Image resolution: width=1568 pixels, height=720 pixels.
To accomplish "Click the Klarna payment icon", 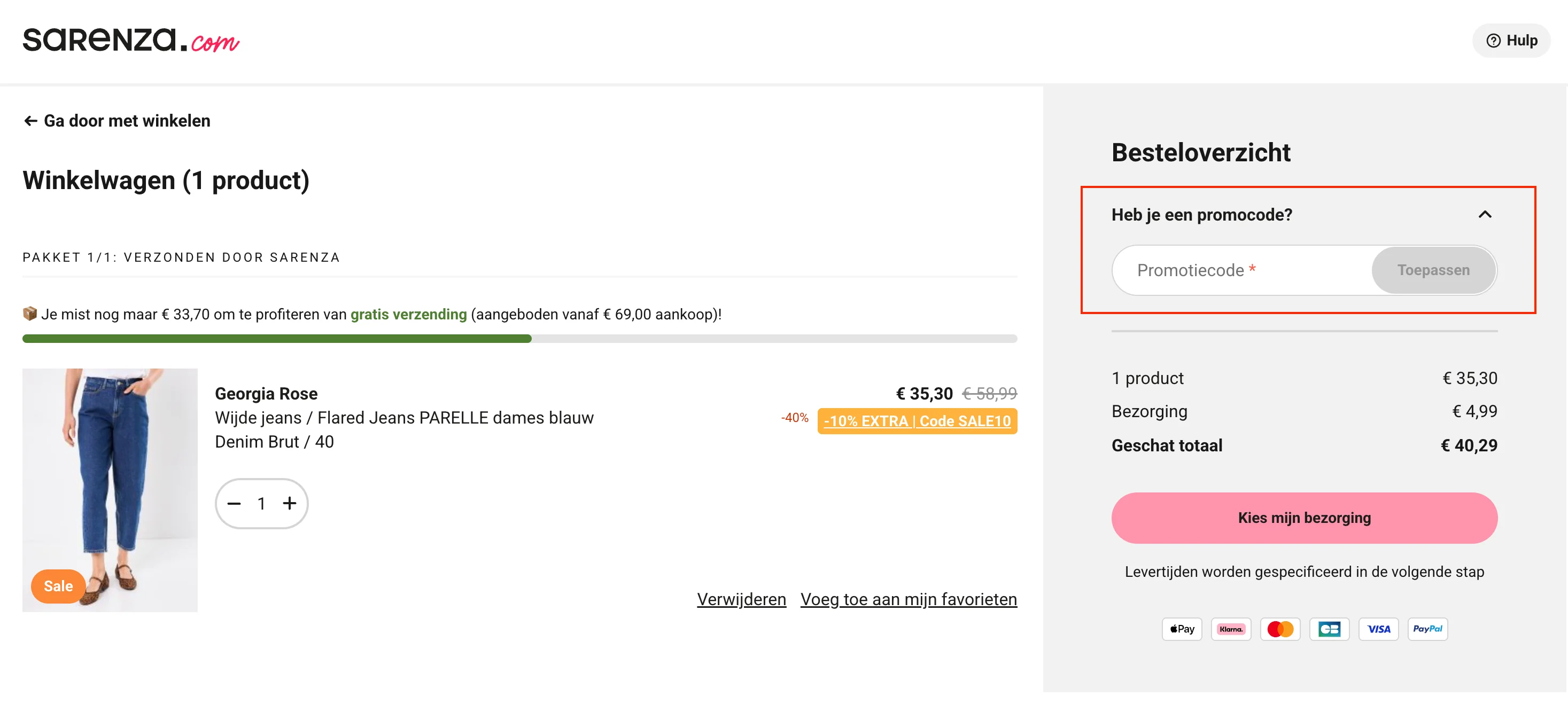I will click(x=1231, y=629).
